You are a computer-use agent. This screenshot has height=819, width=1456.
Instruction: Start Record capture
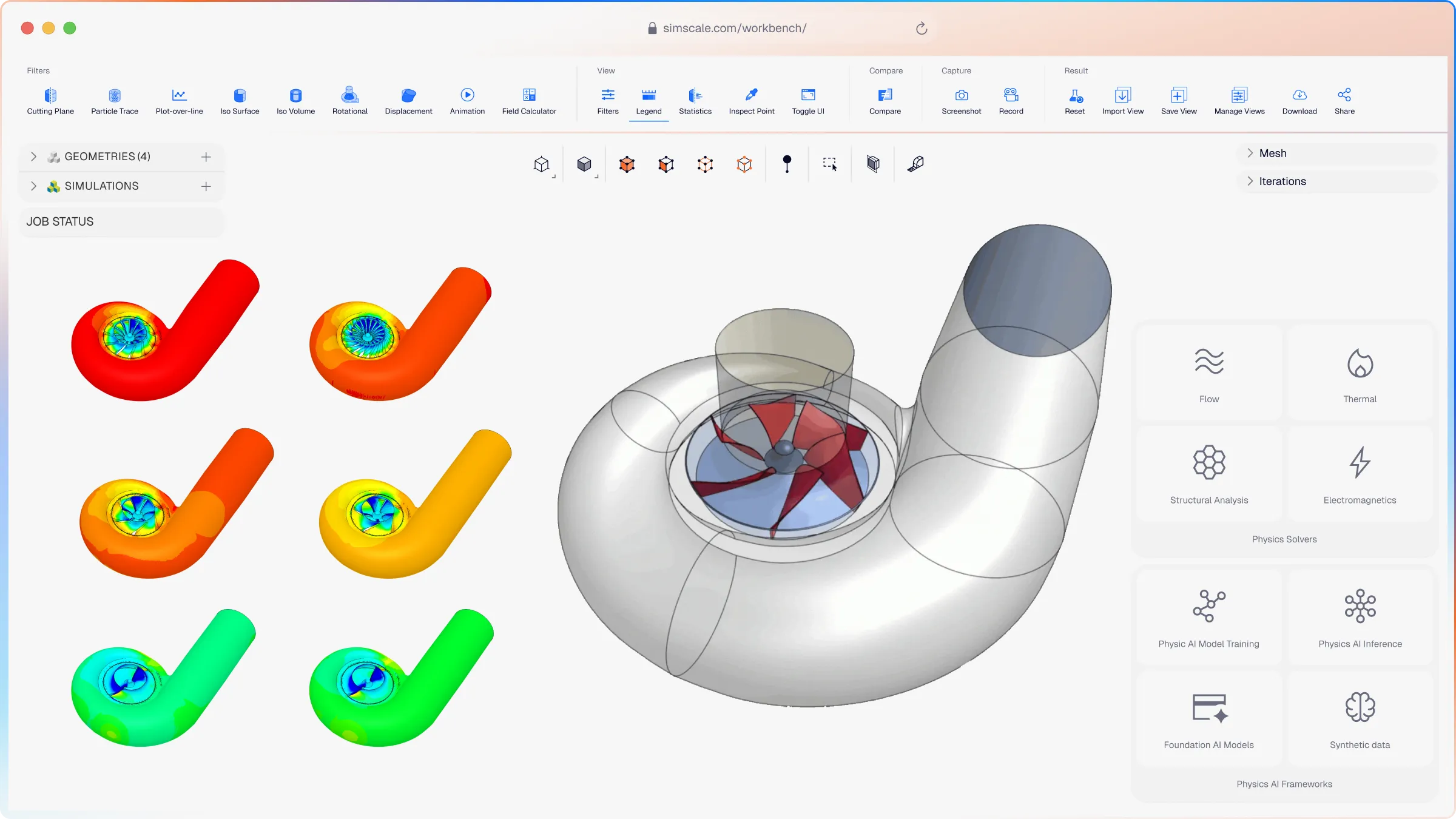click(1011, 101)
